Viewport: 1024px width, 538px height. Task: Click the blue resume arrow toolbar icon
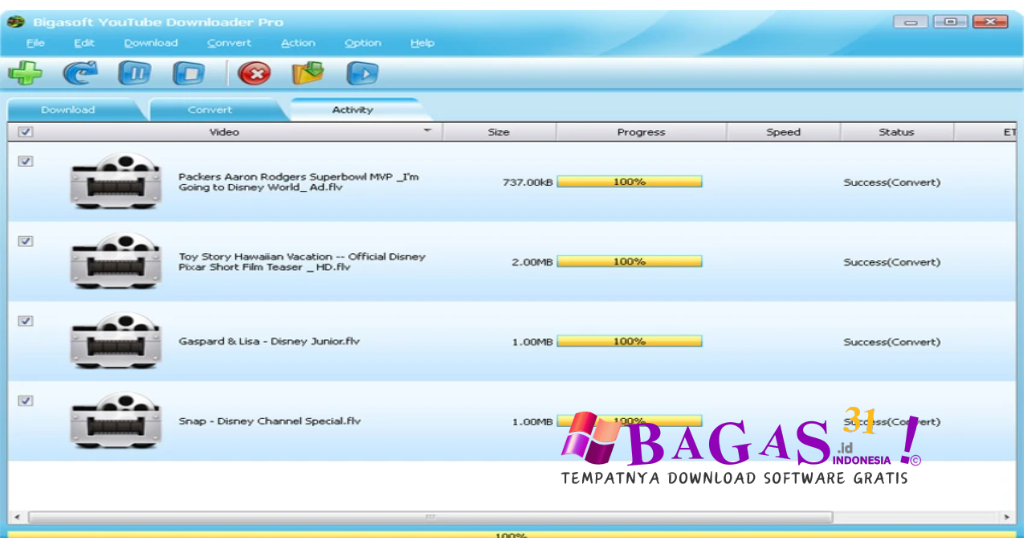80,72
